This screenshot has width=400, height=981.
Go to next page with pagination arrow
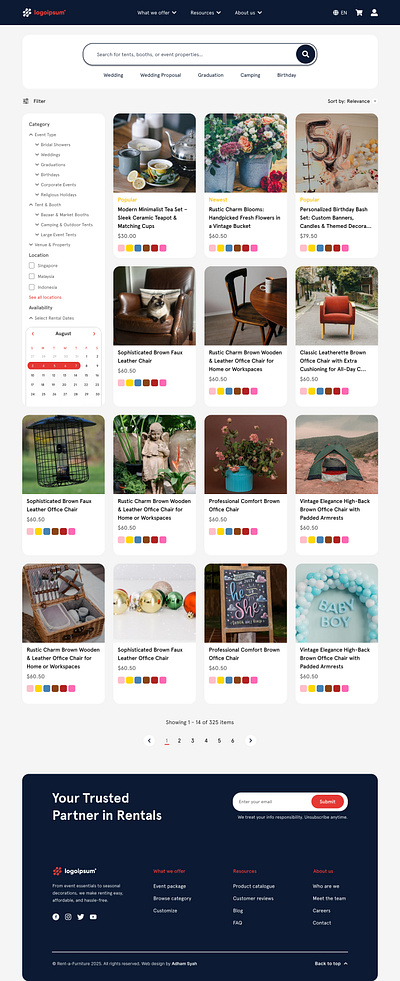point(250,740)
